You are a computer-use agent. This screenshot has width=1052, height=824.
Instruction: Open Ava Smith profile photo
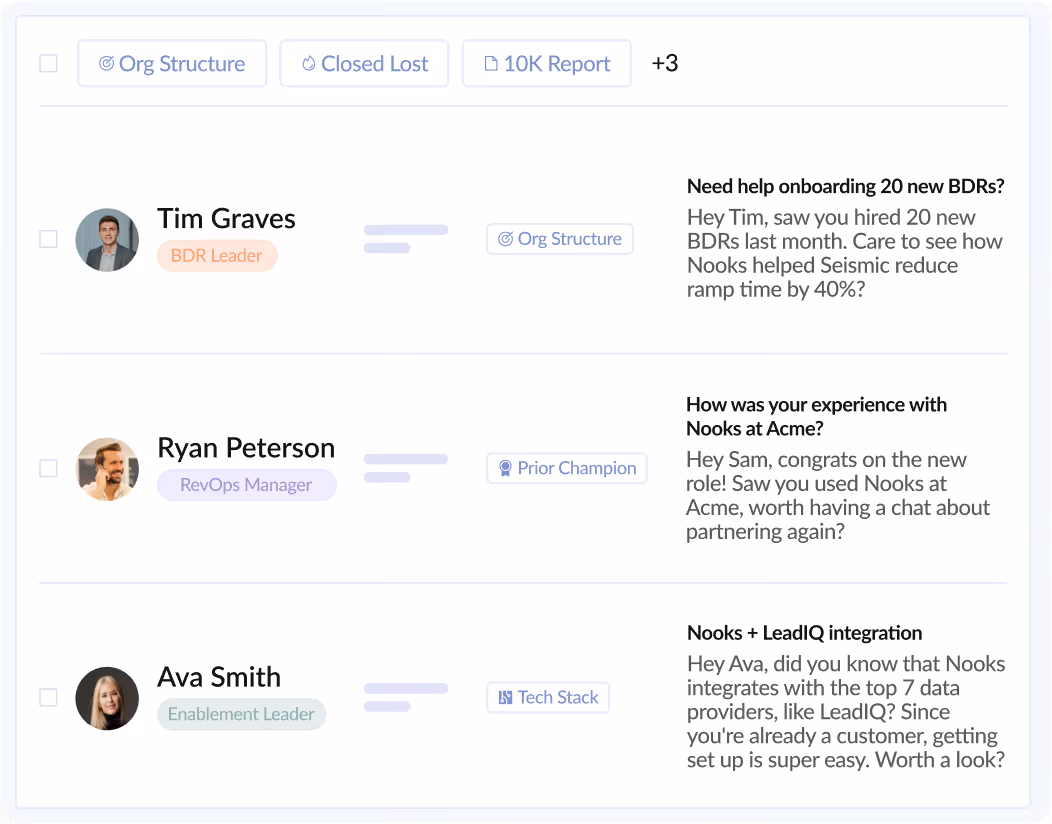(107, 698)
